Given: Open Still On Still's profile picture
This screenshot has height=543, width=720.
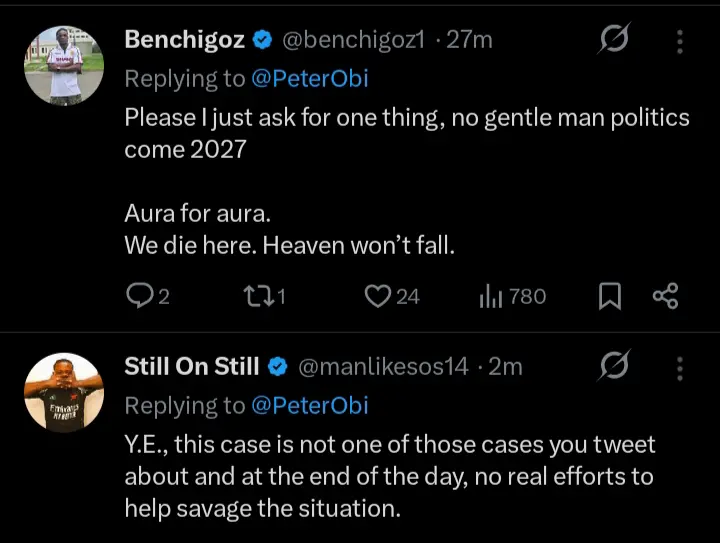Looking at the screenshot, I should [64, 393].
